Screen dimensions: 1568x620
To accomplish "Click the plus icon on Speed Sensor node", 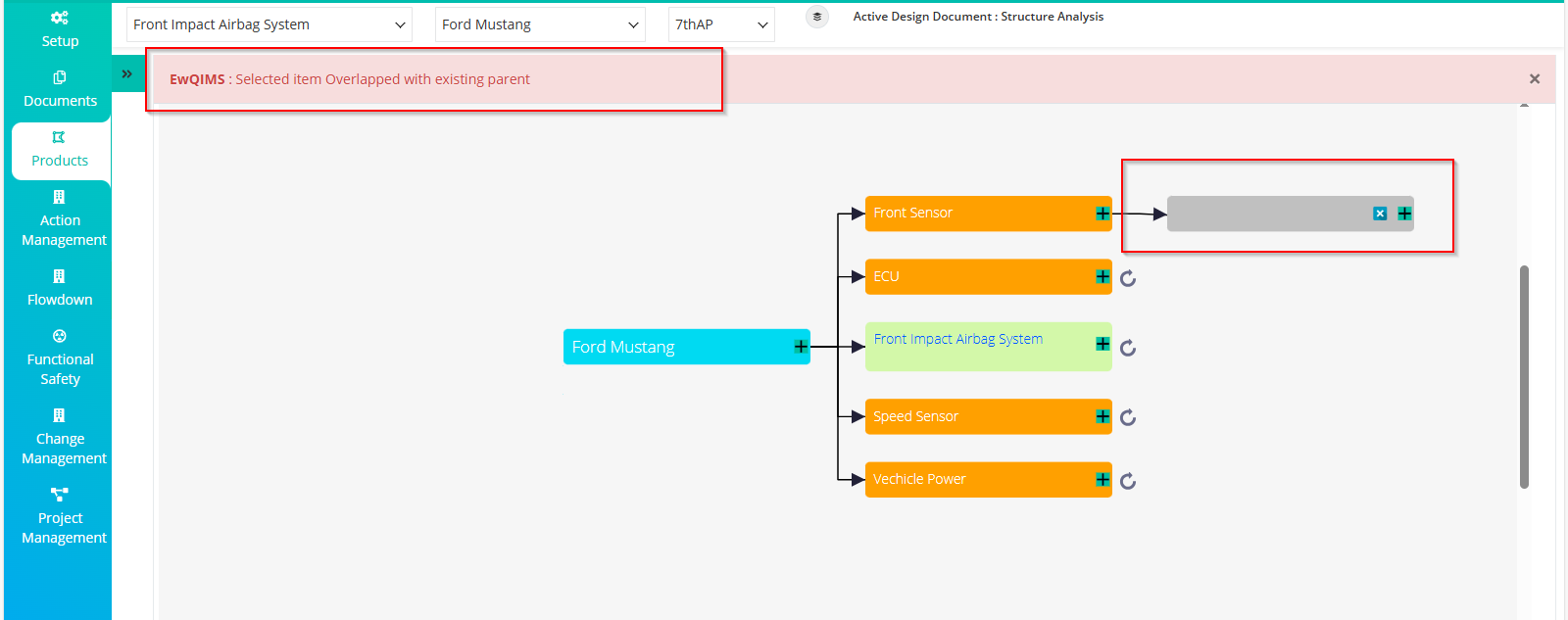I will tap(1102, 417).
